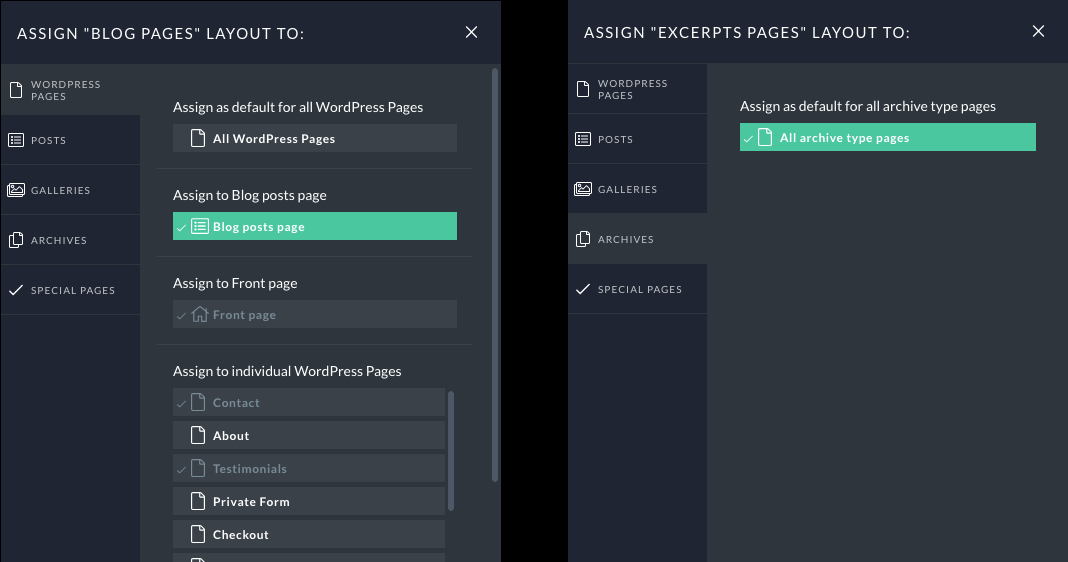Click the Special Pages checkmark icon in Blog Pages dialog

(x=16, y=290)
